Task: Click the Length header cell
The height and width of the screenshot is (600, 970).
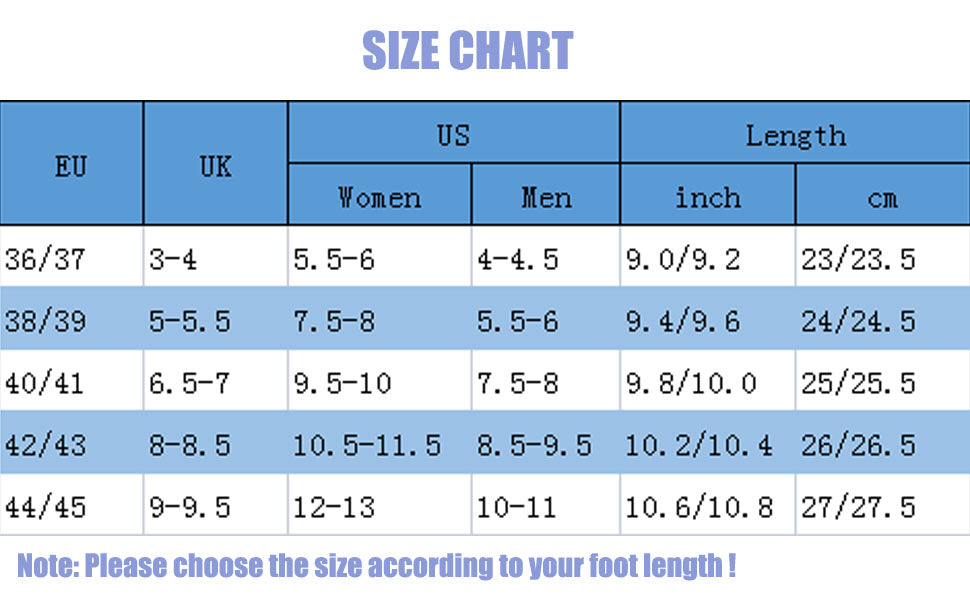Action: pos(795,134)
